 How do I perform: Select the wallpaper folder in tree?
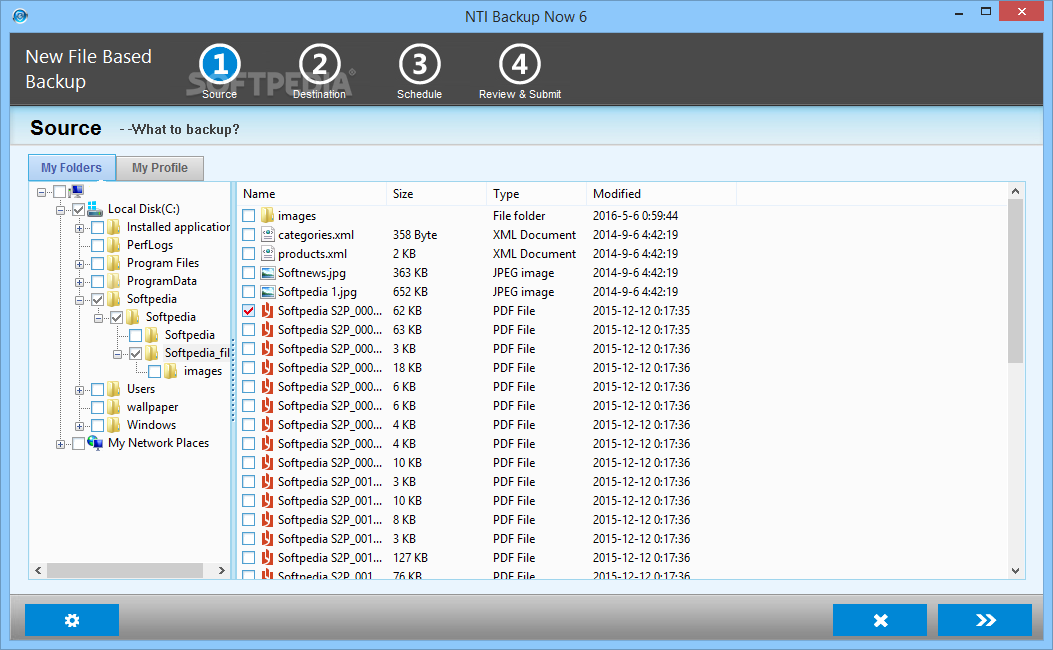tap(152, 407)
